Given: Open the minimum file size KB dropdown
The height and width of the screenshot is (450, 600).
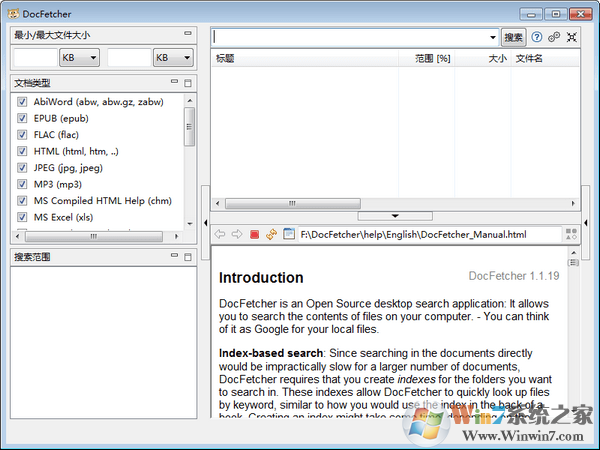Looking at the screenshot, I should tap(79, 58).
